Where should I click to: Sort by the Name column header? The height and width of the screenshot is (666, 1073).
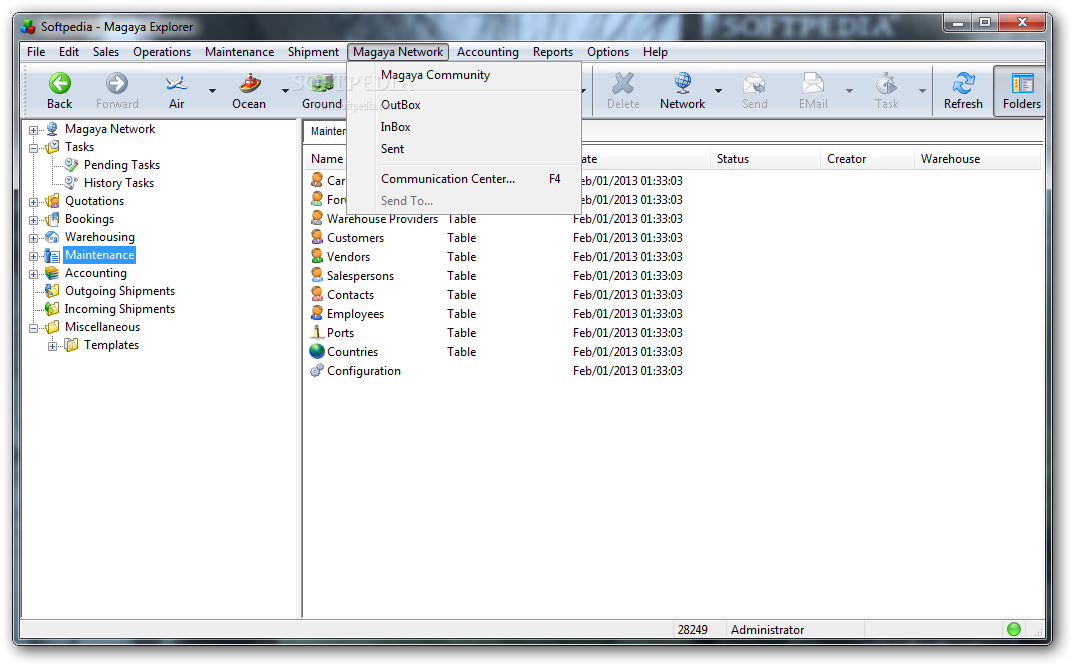tap(326, 159)
